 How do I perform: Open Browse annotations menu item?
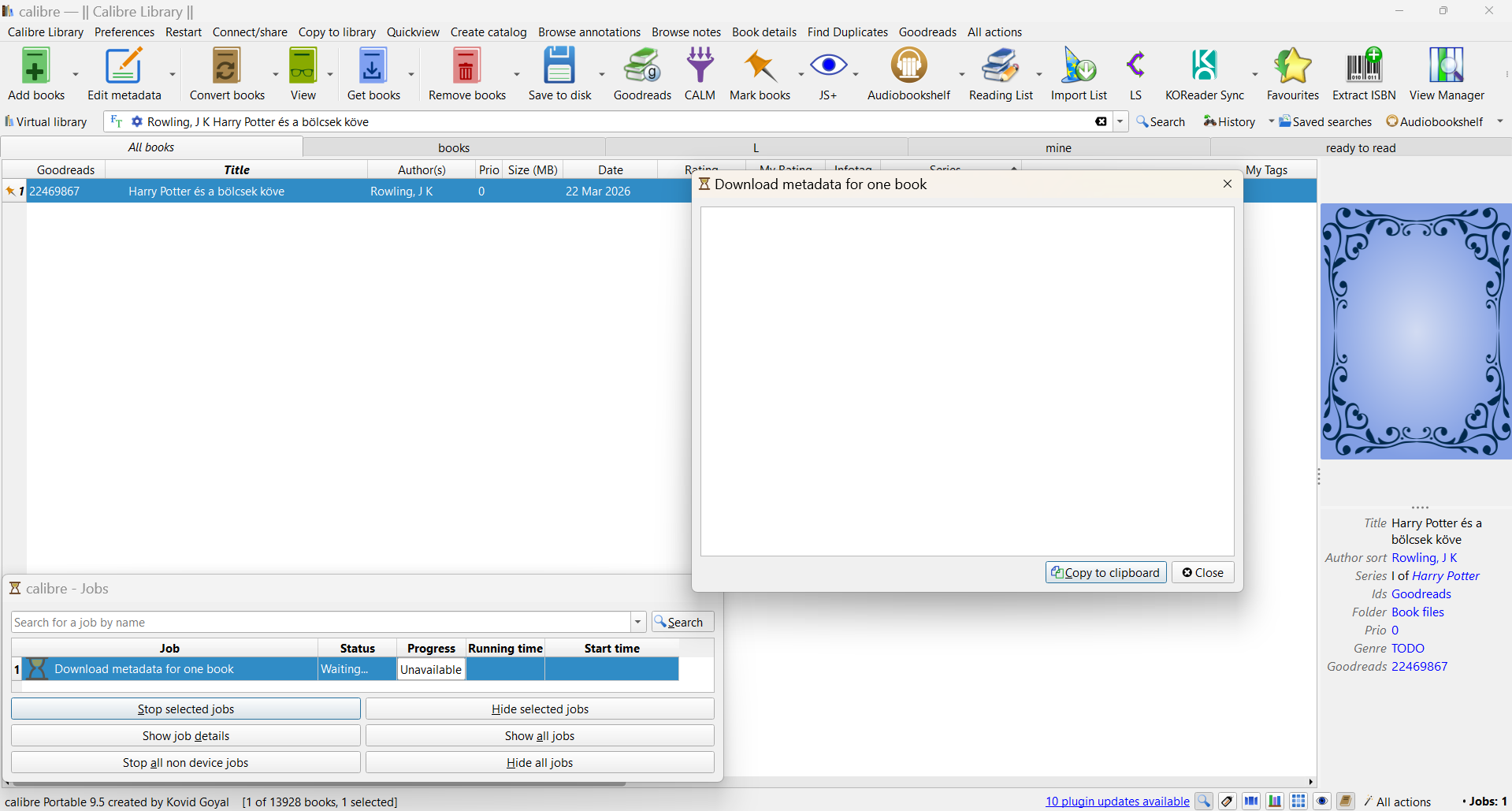click(x=589, y=32)
